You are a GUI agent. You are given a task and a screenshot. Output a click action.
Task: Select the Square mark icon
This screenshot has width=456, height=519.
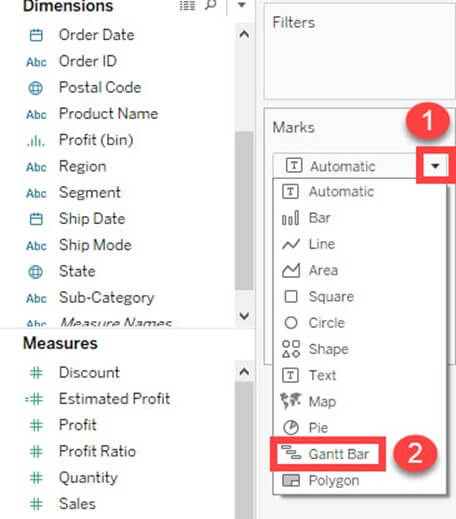click(291, 296)
